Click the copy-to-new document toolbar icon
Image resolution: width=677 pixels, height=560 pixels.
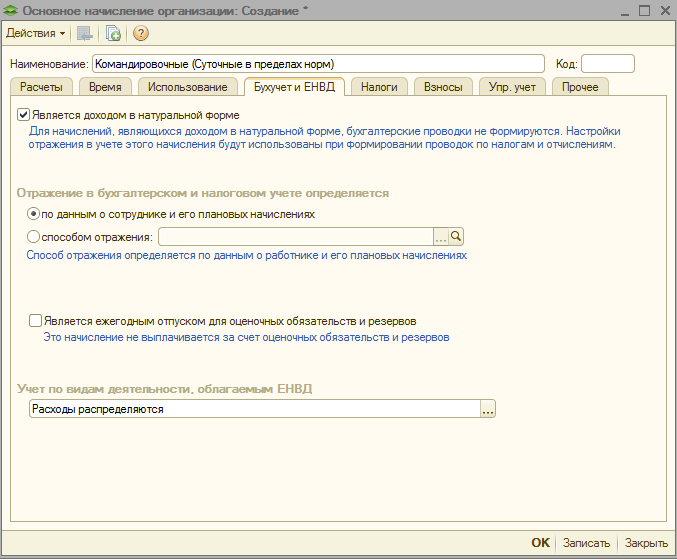click(113, 33)
